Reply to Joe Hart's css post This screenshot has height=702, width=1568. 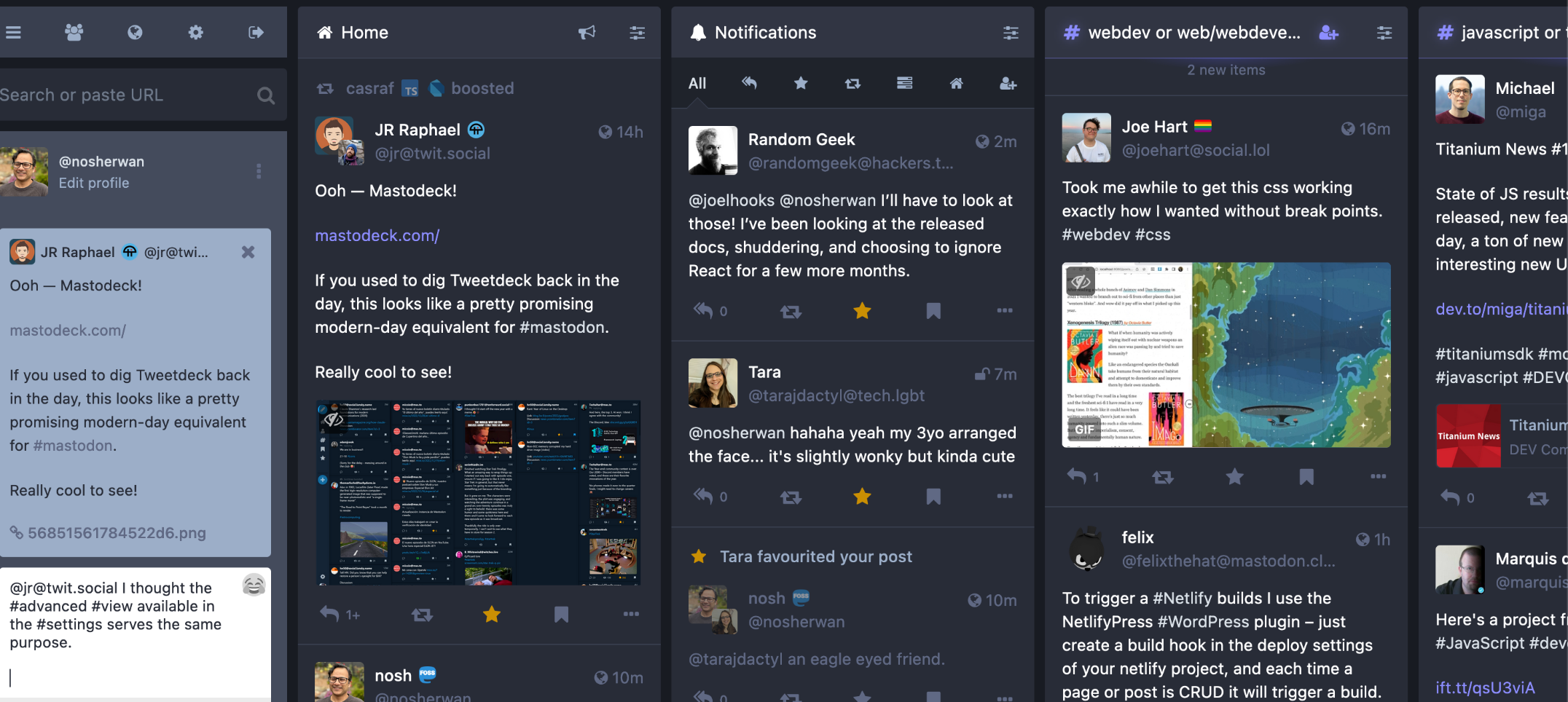(x=1077, y=476)
